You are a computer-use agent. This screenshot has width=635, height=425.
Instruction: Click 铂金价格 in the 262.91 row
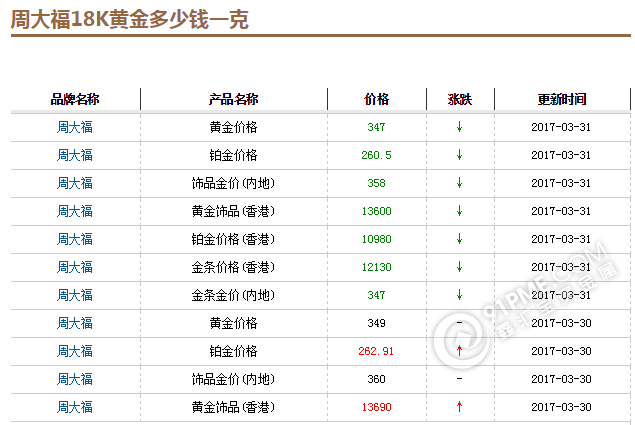[233, 351]
